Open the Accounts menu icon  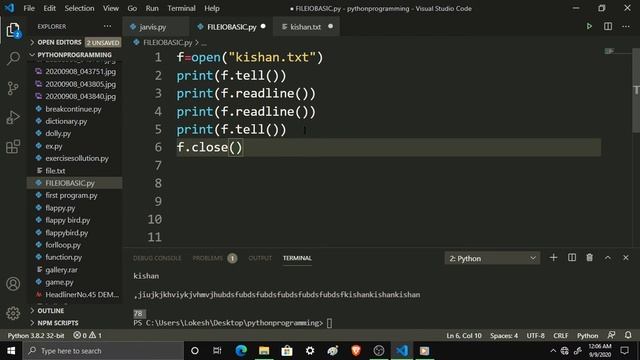[x=13, y=284]
